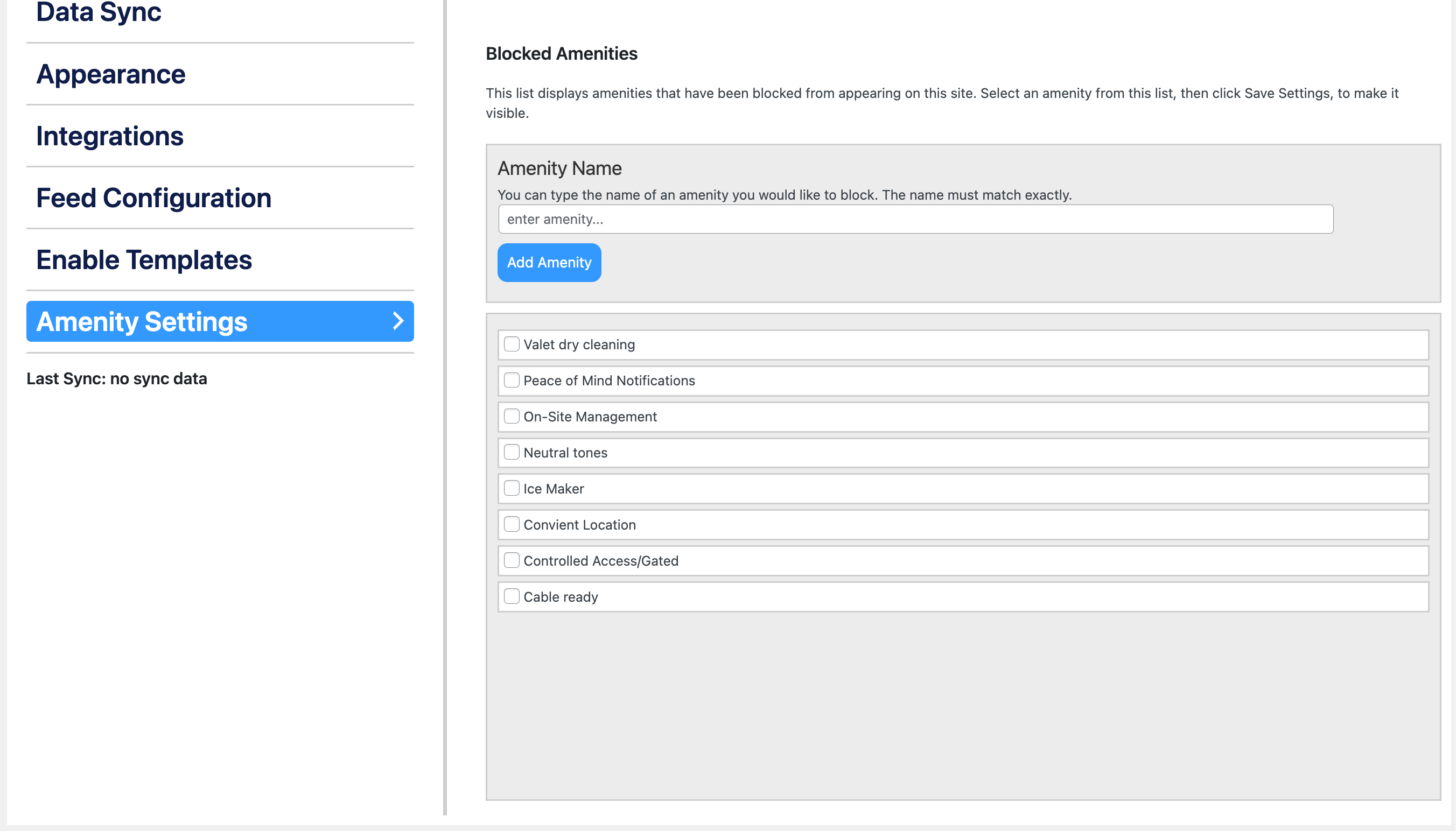
Task: Toggle the Peace of Mind Notifications checkbox
Action: pyautogui.click(x=512, y=380)
